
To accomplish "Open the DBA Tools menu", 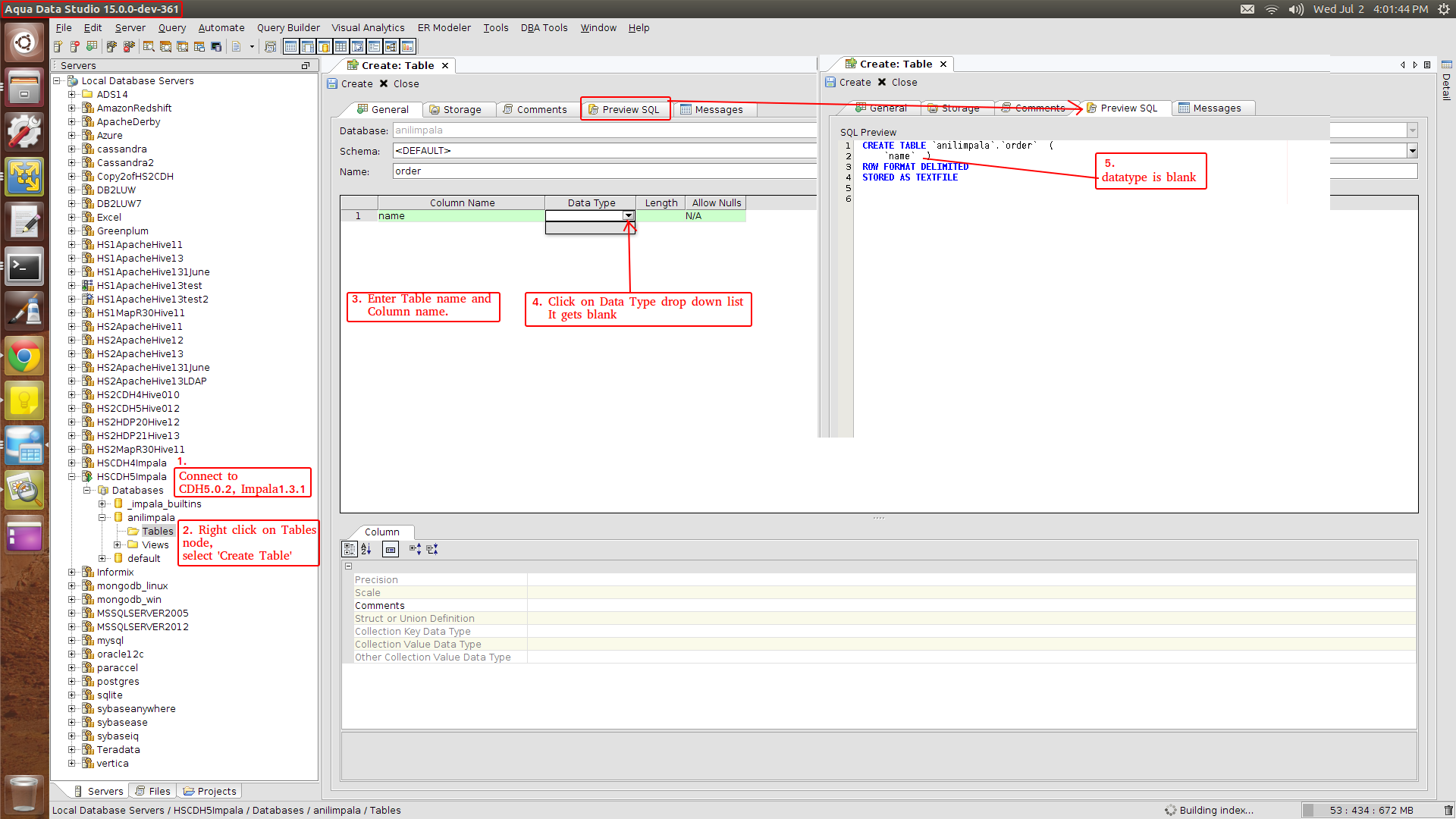I will coord(544,28).
